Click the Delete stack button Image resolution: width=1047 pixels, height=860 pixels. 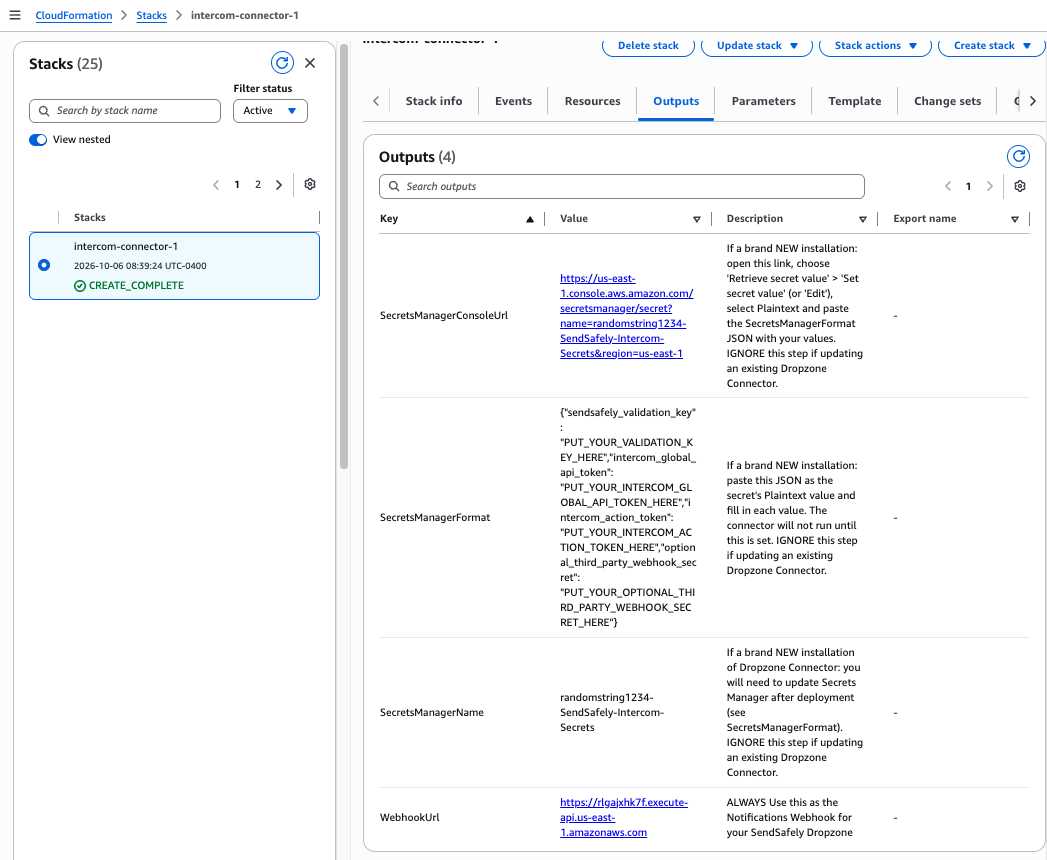(x=648, y=45)
